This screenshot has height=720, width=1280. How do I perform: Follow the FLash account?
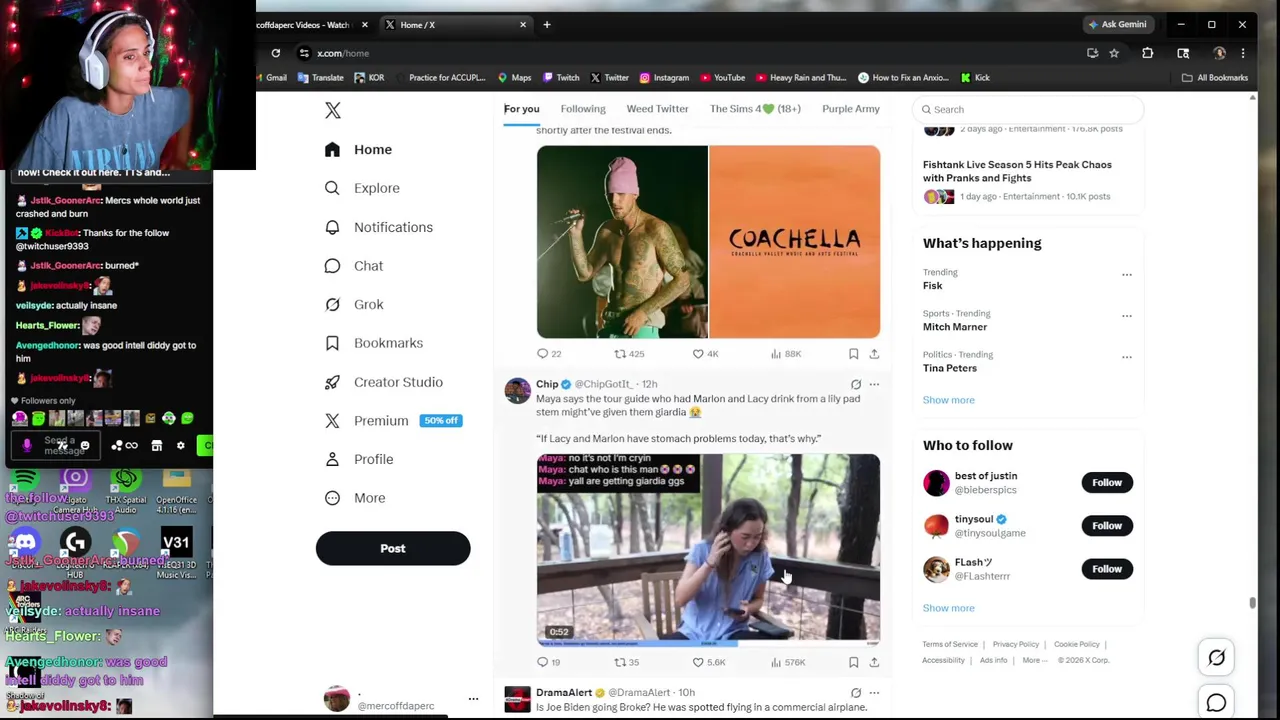click(1107, 569)
